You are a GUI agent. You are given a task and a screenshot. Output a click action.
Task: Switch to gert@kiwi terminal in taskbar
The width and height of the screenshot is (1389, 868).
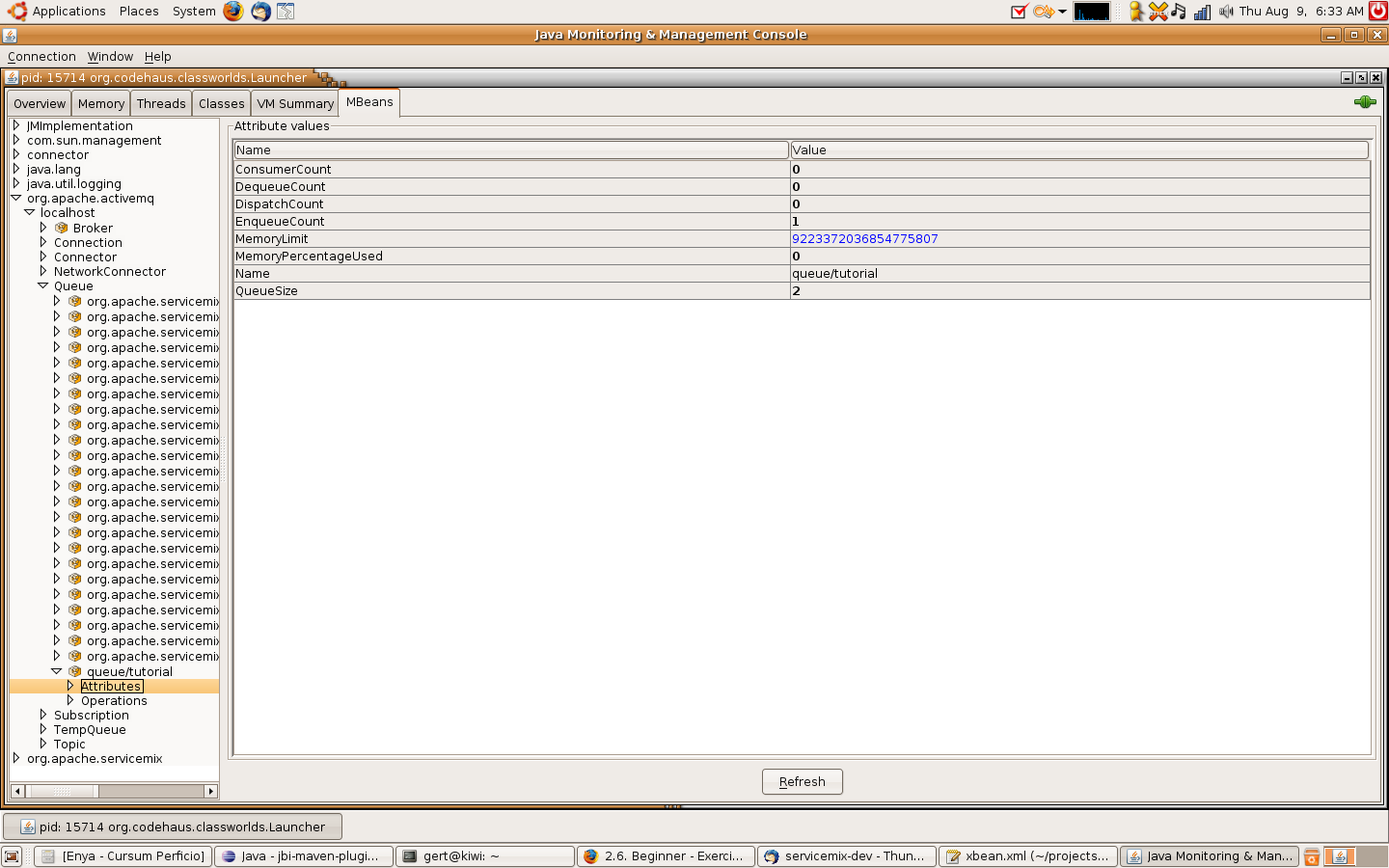point(485,856)
